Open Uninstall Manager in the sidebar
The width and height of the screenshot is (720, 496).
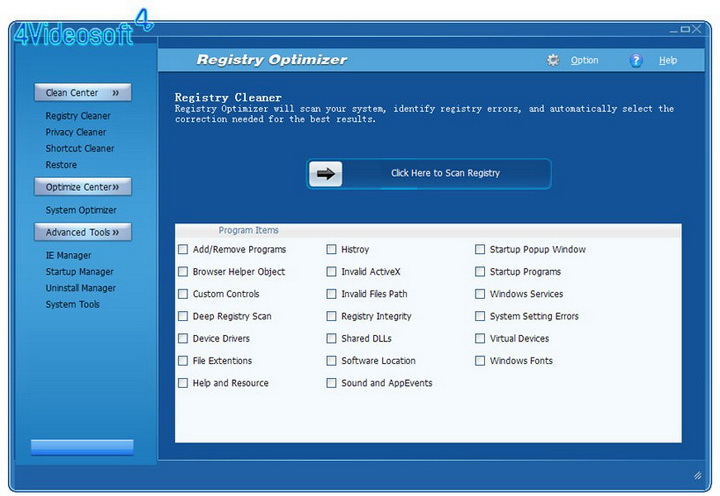(80, 288)
